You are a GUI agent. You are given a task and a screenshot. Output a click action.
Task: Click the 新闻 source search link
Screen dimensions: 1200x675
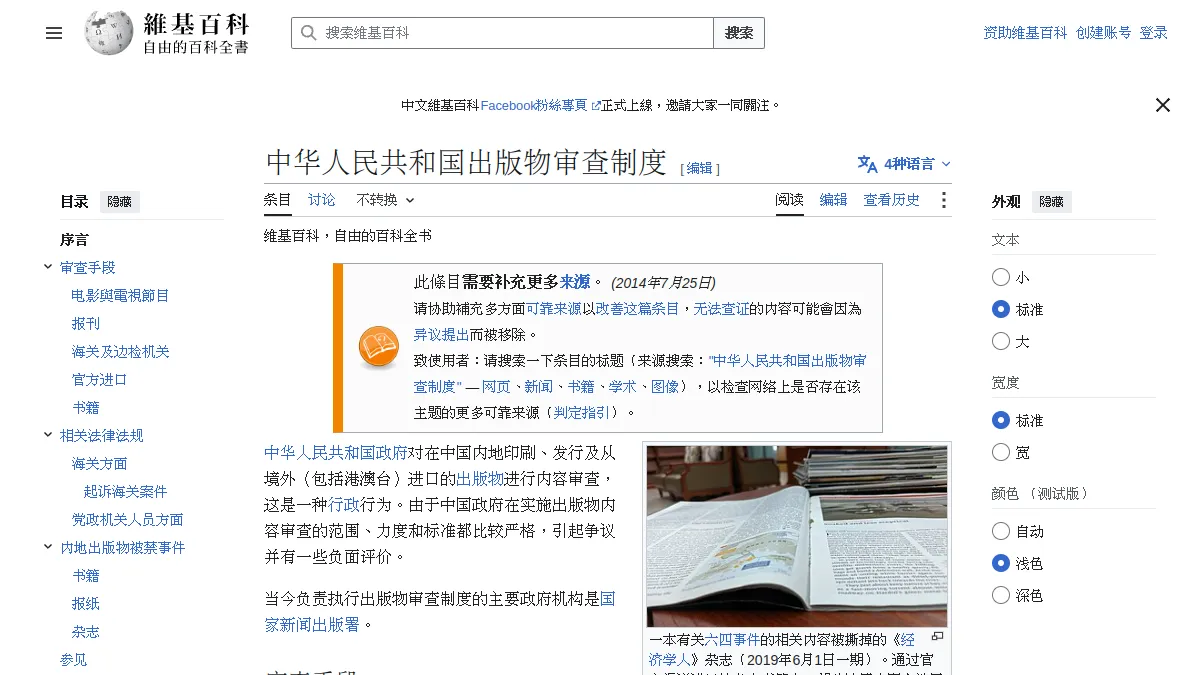pos(538,386)
